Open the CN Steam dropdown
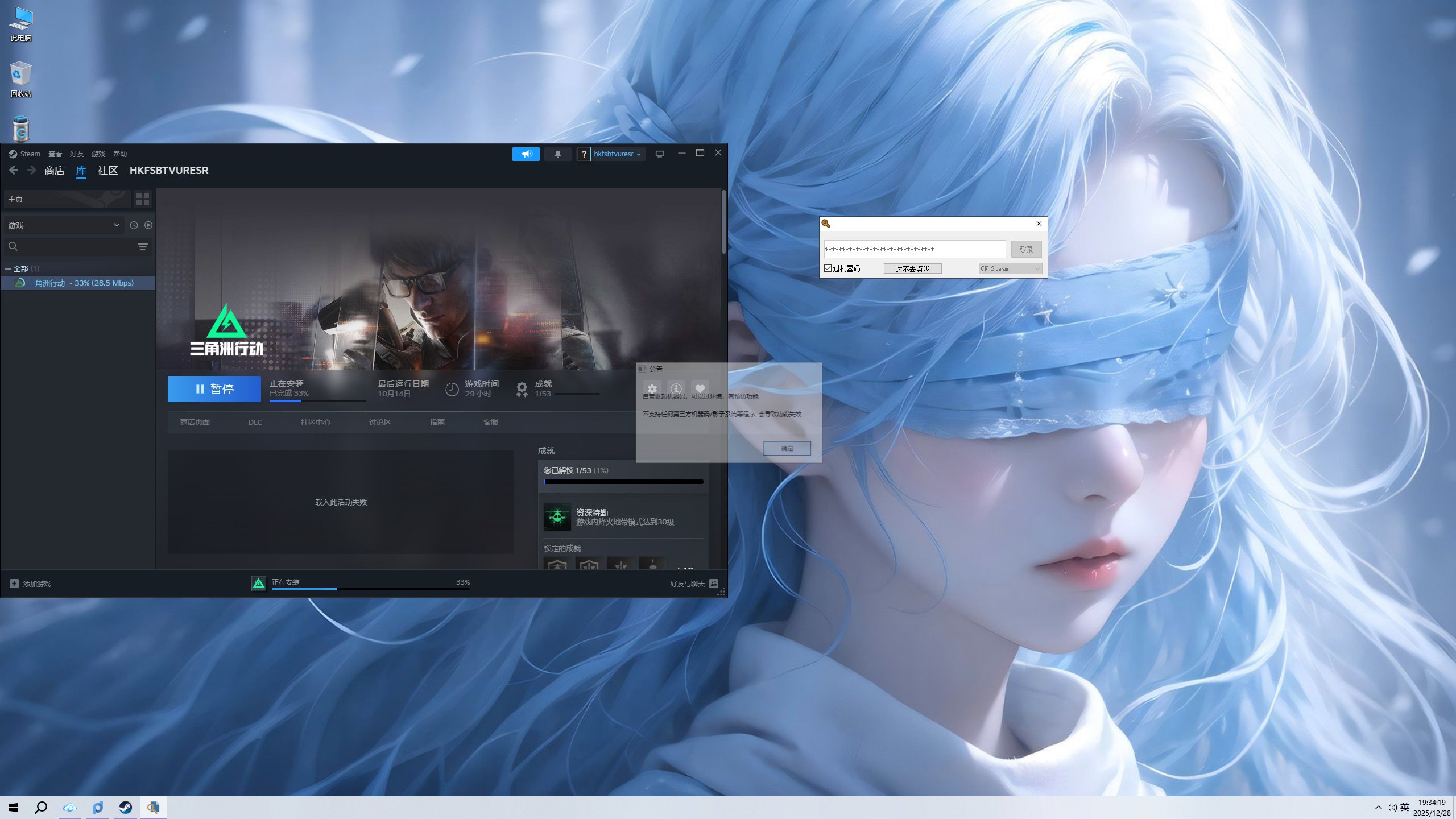1456x819 pixels. [x=1010, y=268]
